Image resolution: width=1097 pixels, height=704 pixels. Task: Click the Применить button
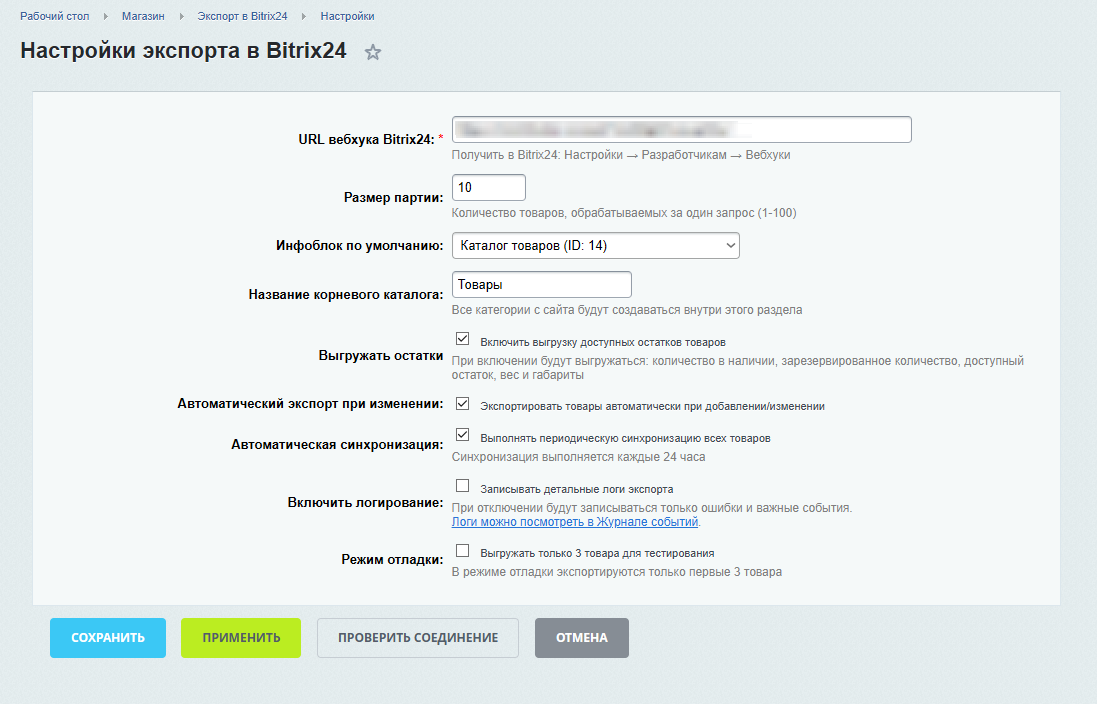pos(241,638)
